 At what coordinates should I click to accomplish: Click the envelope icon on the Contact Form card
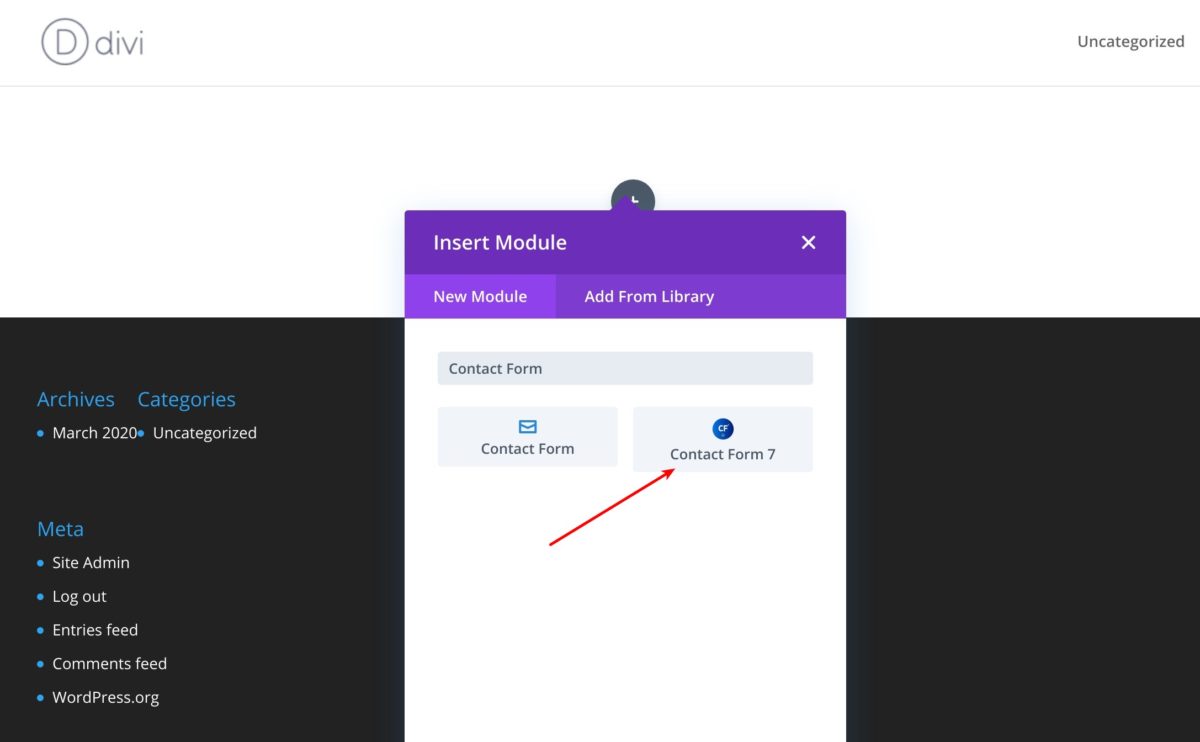tap(527, 425)
